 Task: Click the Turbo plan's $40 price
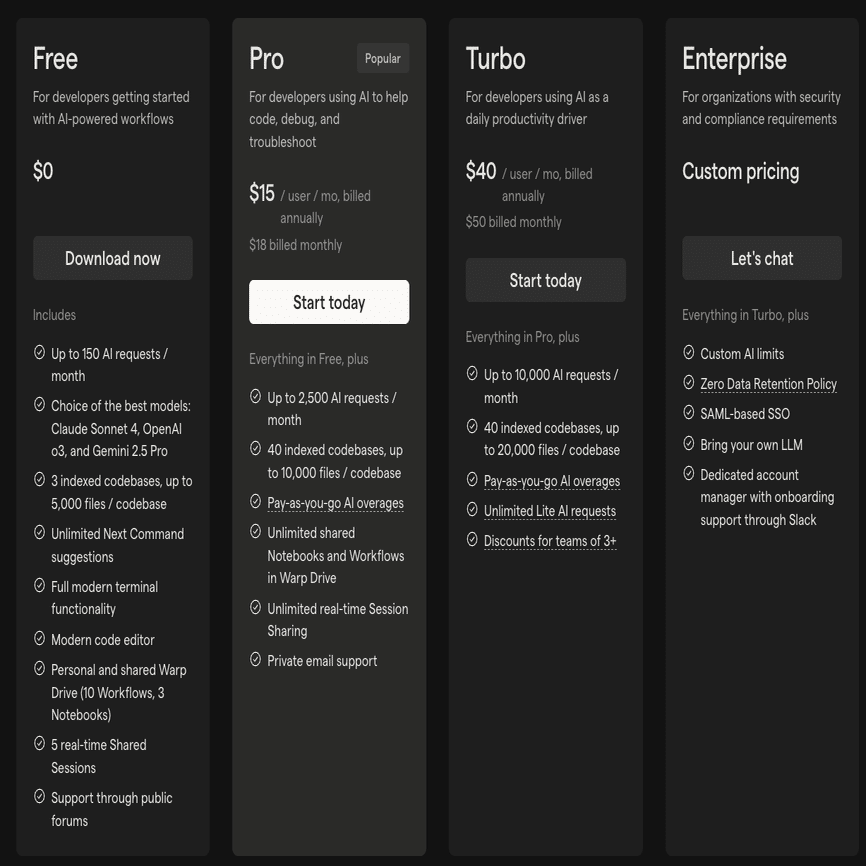point(481,171)
